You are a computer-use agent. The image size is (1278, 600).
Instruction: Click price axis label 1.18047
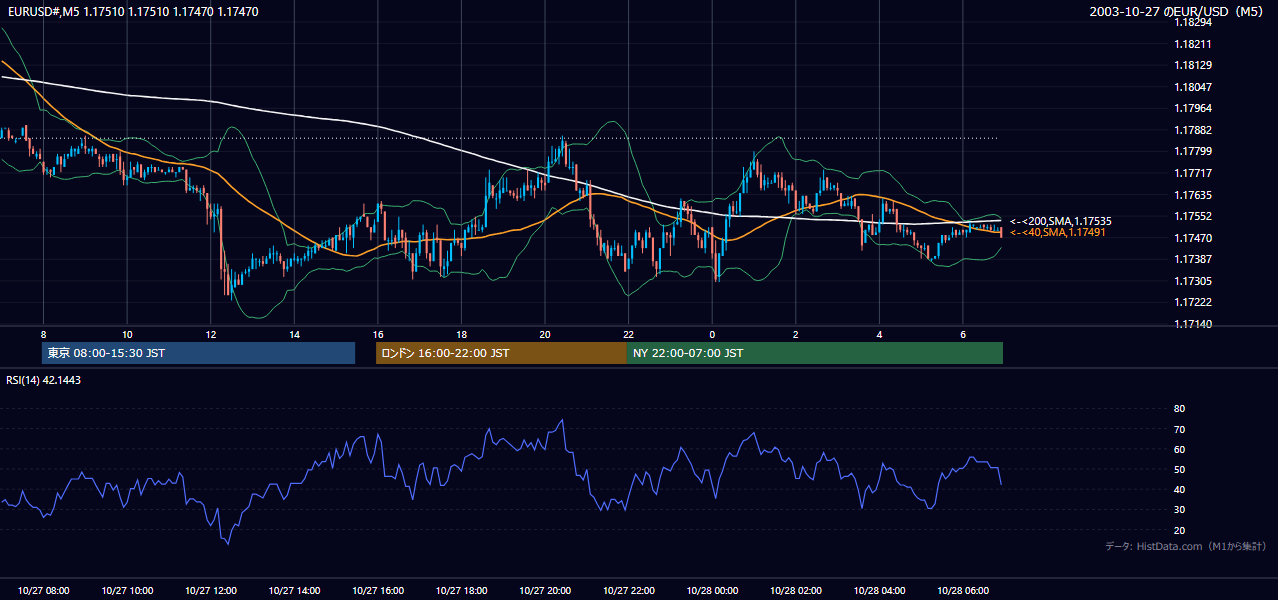pyautogui.click(x=1193, y=87)
